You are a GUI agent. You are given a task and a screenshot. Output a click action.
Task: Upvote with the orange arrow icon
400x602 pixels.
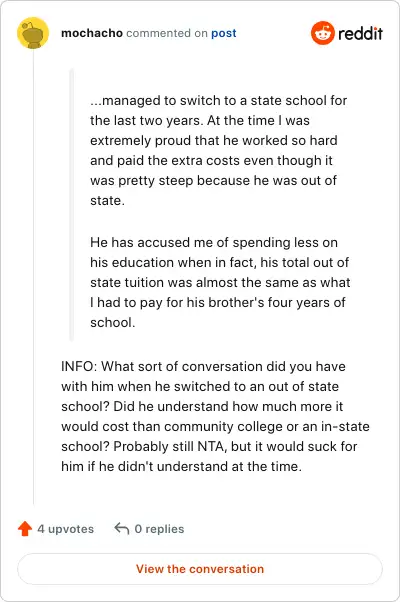click(x=25, y=528)
